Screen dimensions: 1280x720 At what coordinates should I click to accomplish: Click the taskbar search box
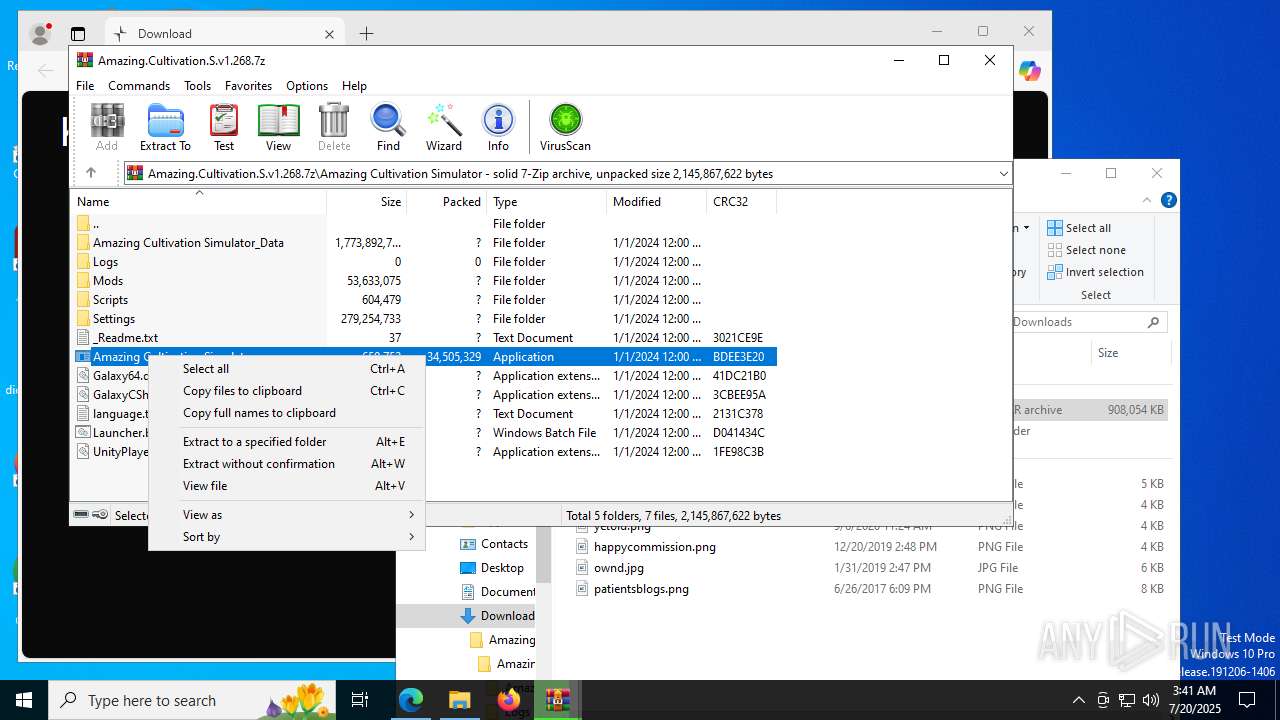point(193,700)
